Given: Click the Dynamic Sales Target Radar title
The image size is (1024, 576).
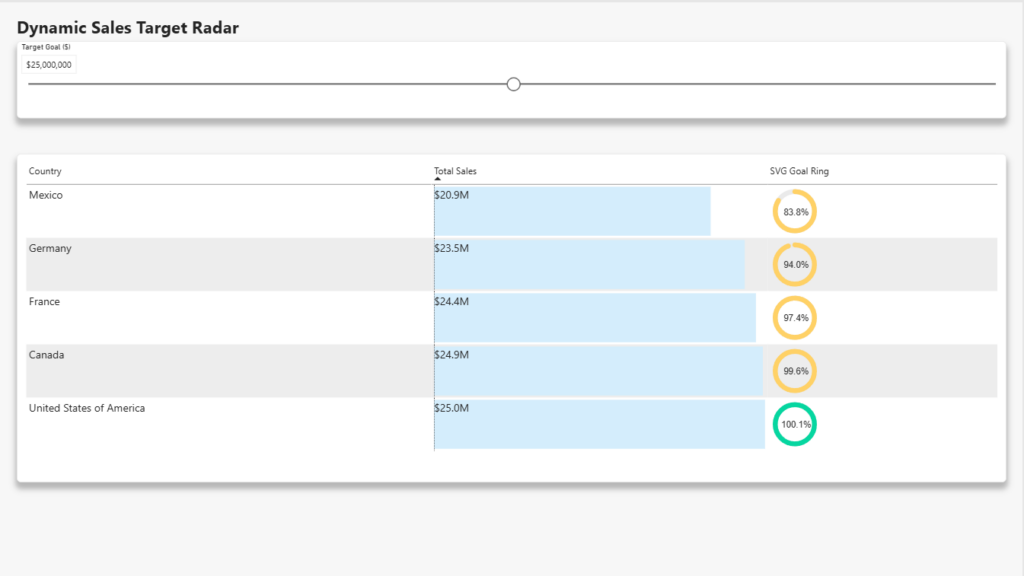Looking at the screenshot, I should pyautogui.click(x=128, y=27).
